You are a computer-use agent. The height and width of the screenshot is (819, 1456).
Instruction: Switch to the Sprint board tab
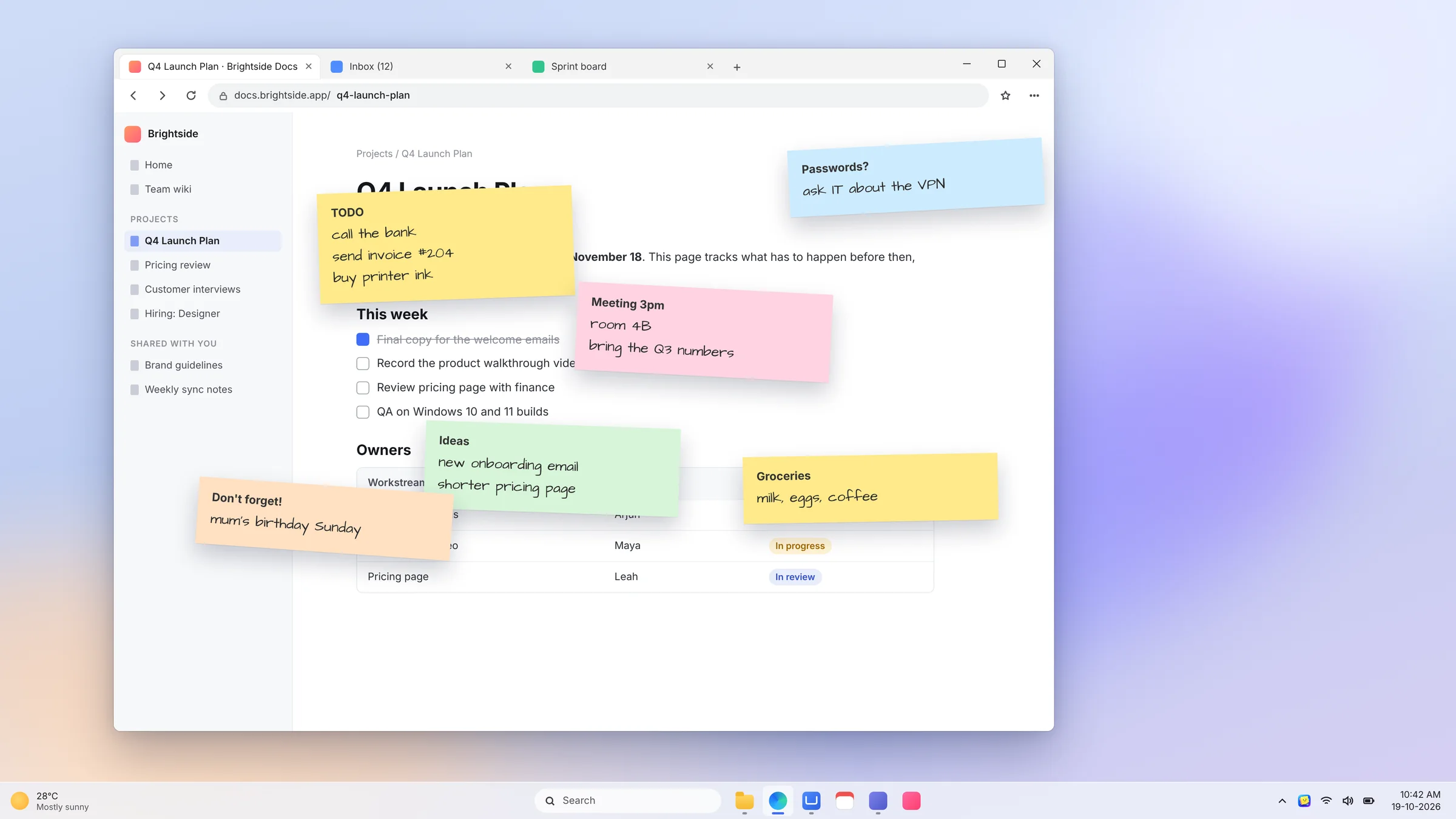click(x=623, y=66)
